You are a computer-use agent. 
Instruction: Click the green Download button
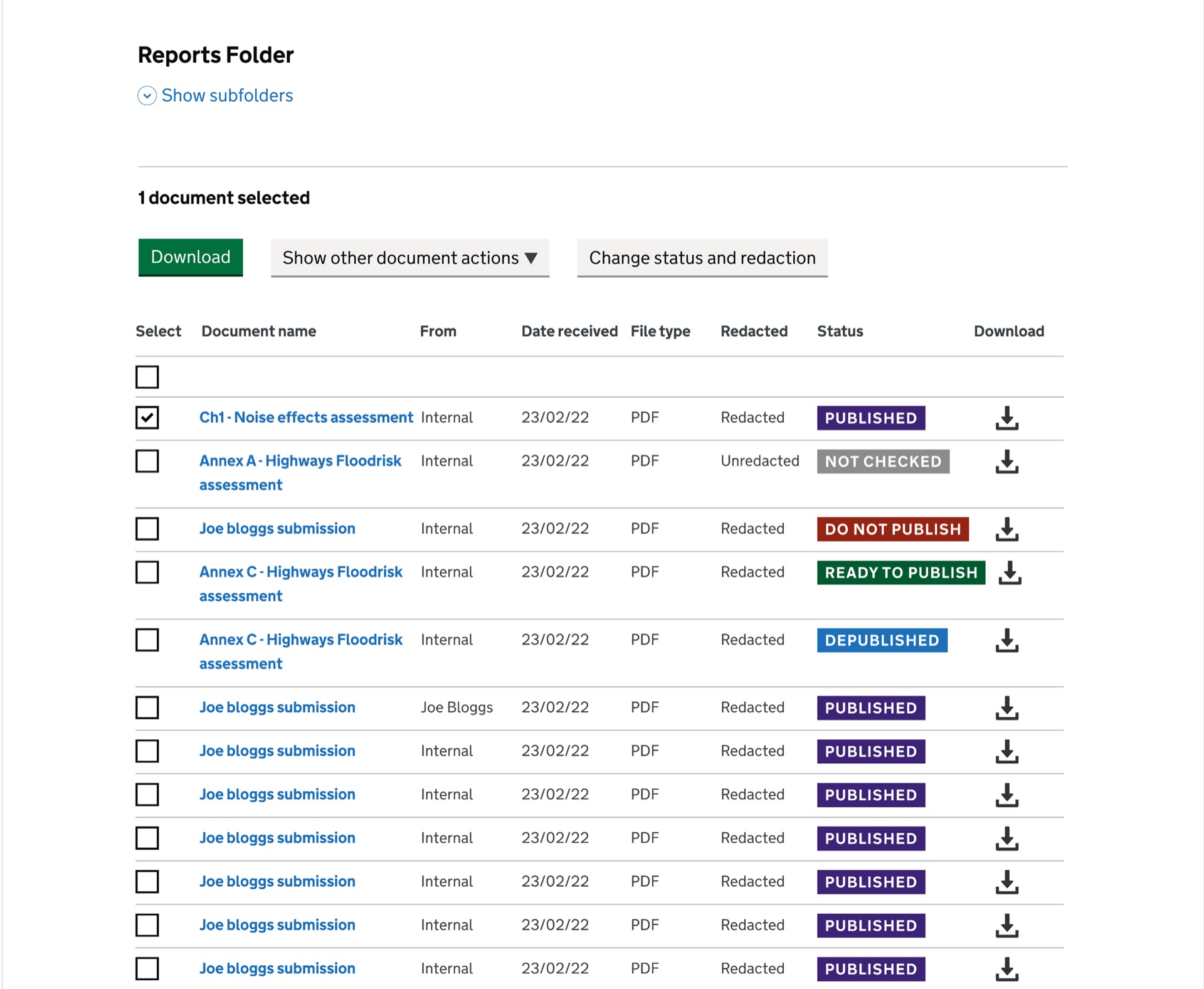191,257
